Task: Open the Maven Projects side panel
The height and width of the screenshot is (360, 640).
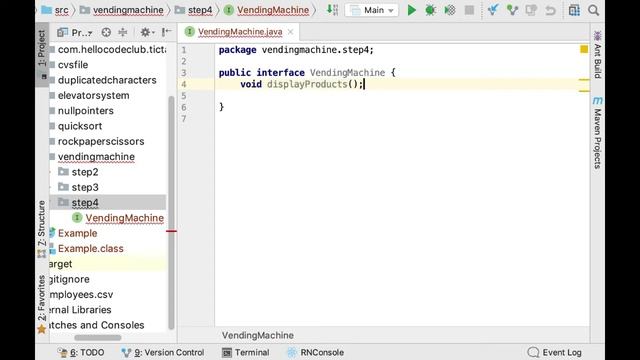Action: (597, 133)
